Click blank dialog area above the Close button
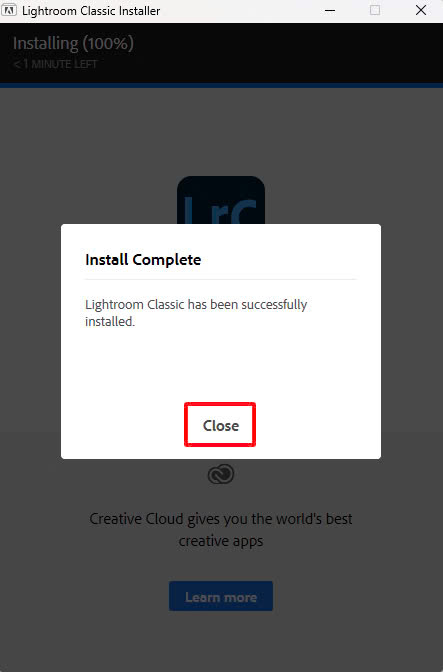This screenshot has height=672, width=443. (x=221, y=364)
